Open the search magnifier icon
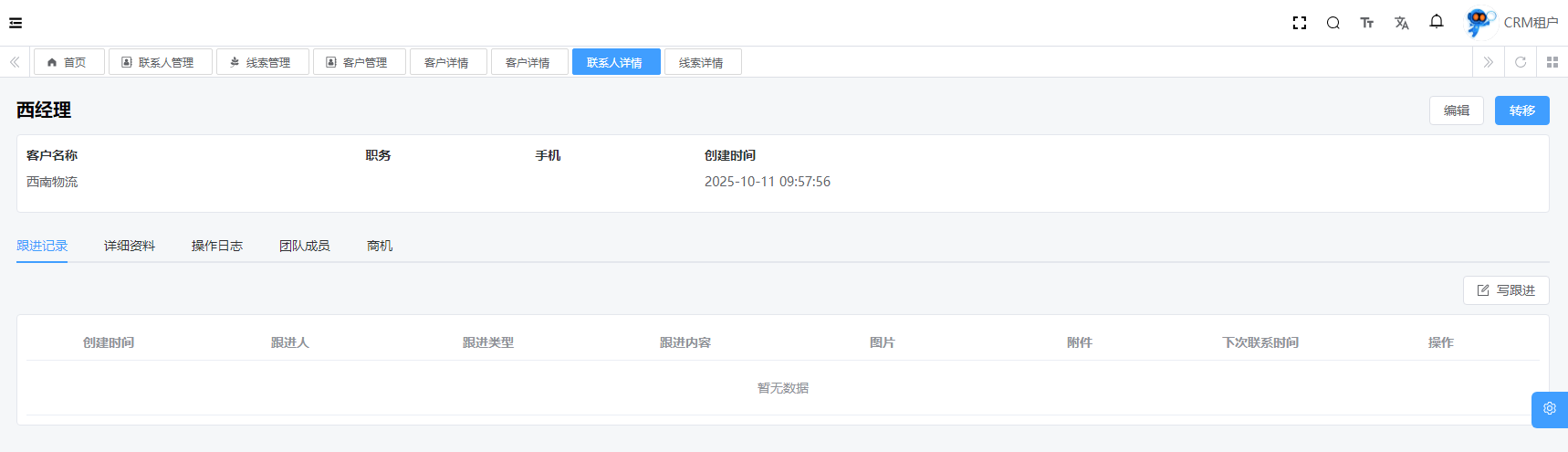 point(1333,23)
